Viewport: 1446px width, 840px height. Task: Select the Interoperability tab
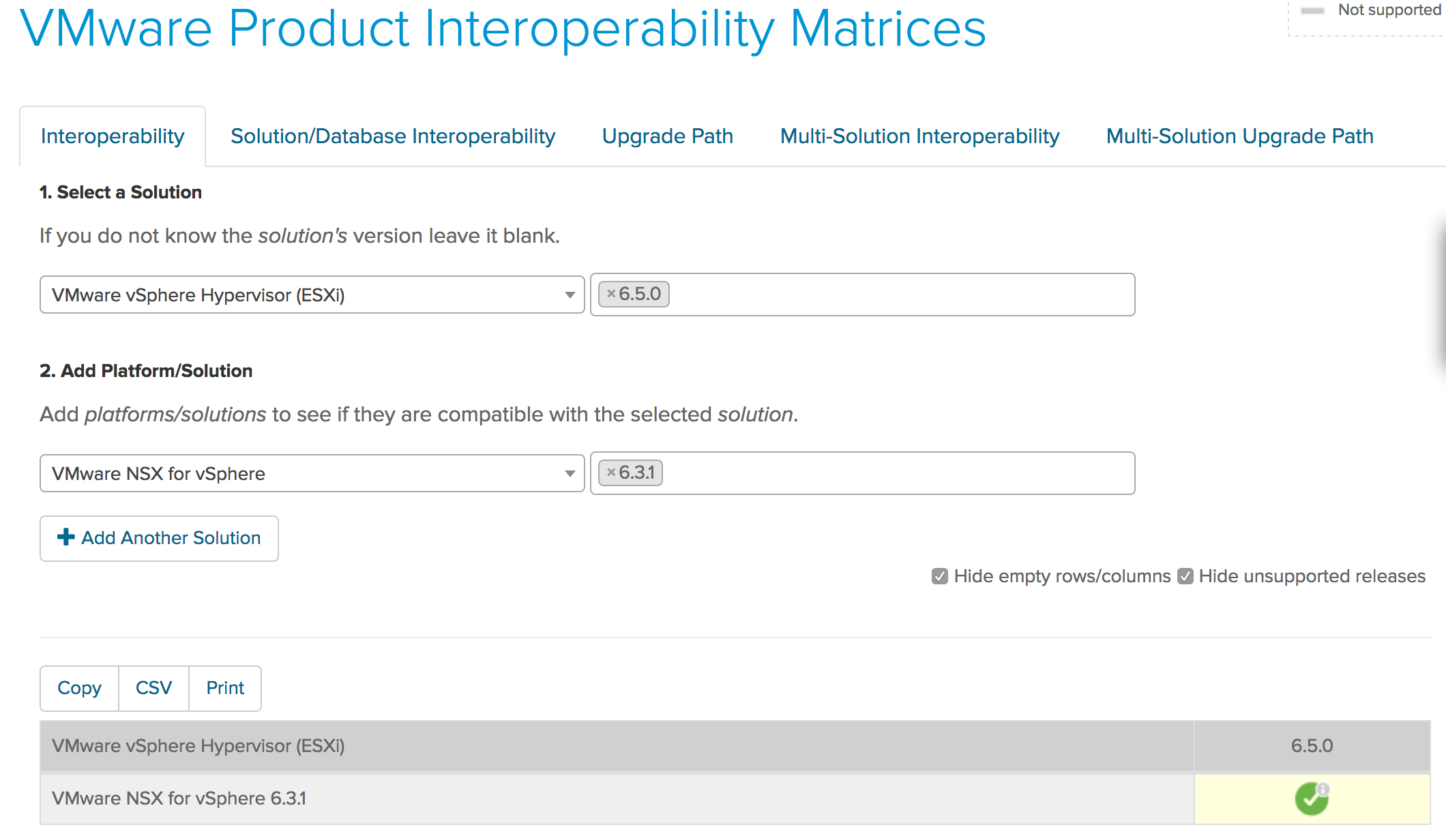(x=113, y=136)
